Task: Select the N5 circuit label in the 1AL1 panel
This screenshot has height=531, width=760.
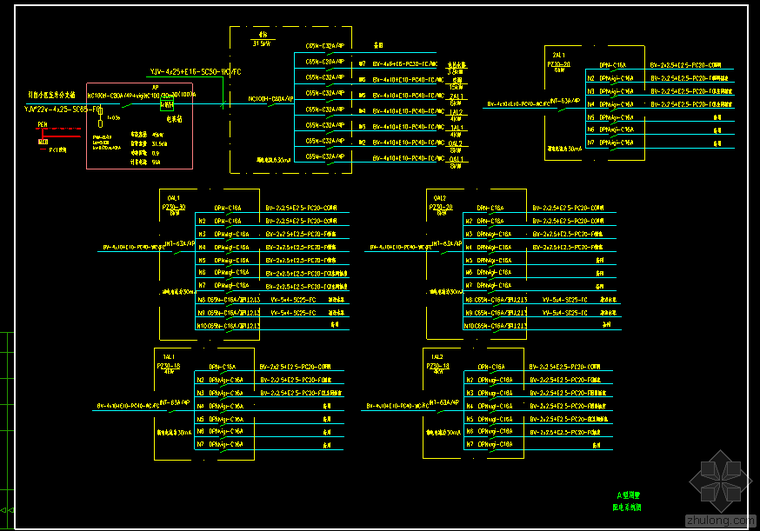Action: click(200, 419)
